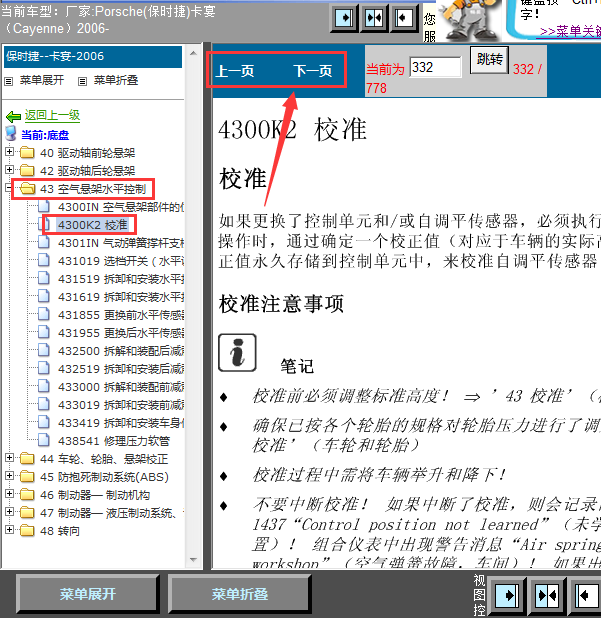
Task: Open 433419 拆卸和安装车身 item
Action: [121, 423]
